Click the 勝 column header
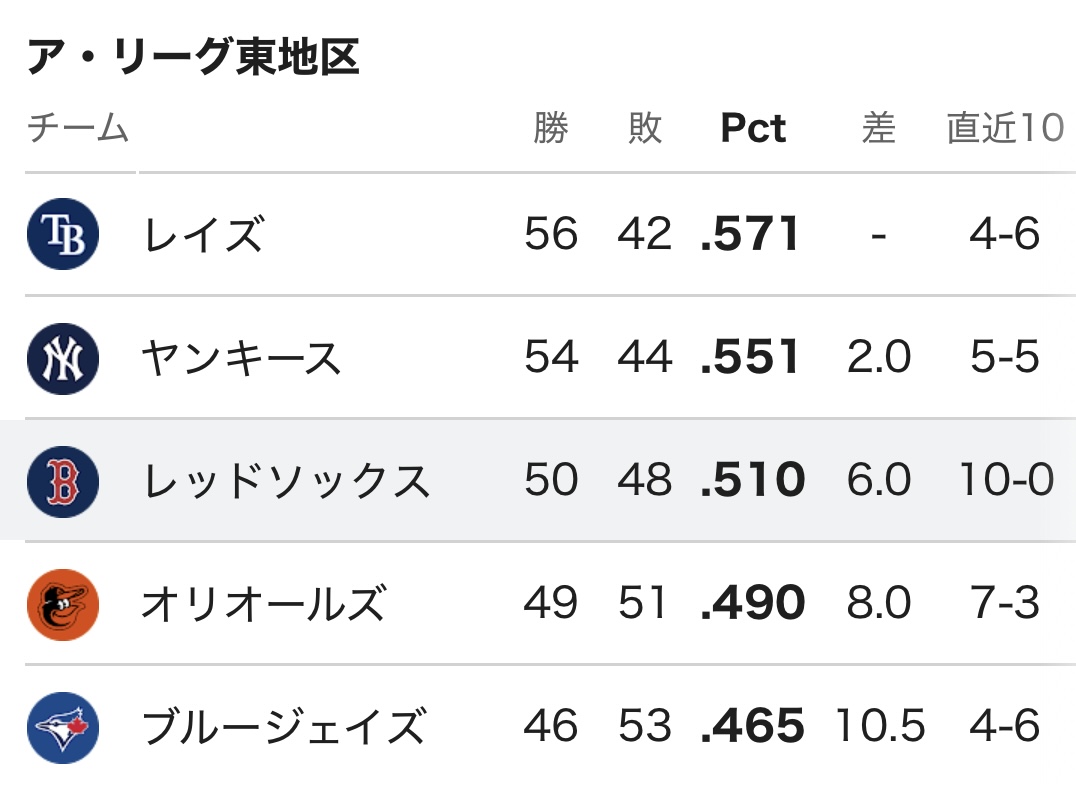1076x807 pixels. tap(551, 128)
